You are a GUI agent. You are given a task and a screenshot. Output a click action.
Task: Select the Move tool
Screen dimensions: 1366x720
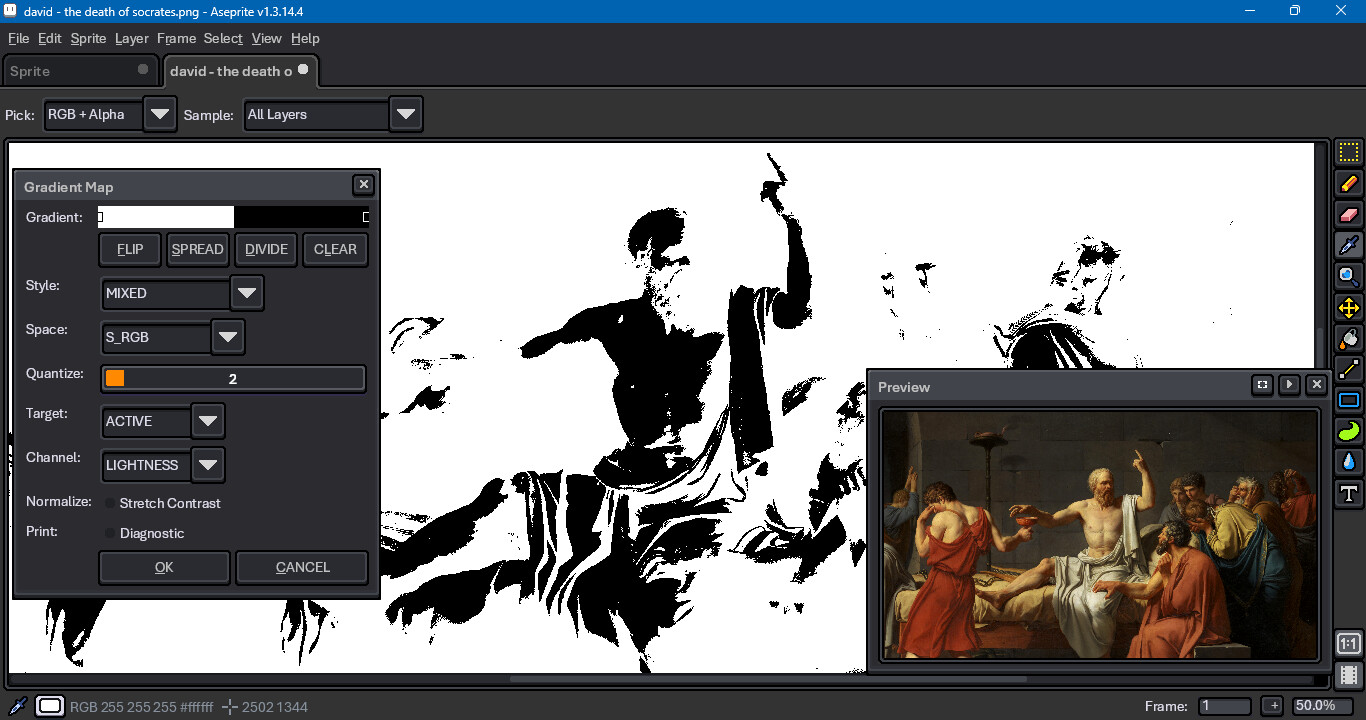click(x=1349, y=308)
